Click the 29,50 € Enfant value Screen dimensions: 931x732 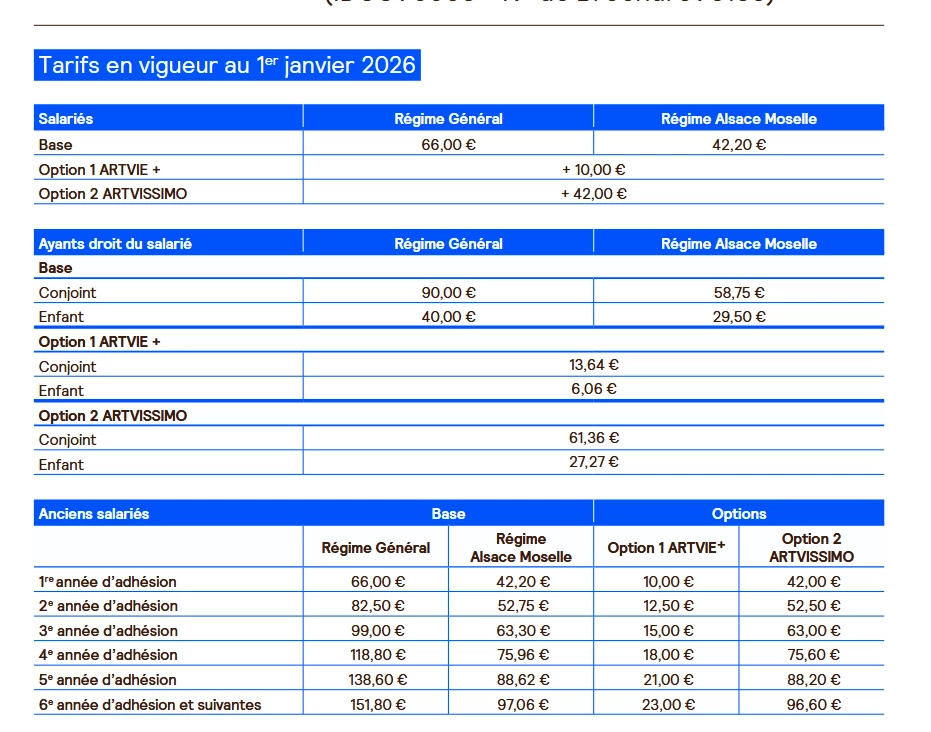tap(739, 317)
